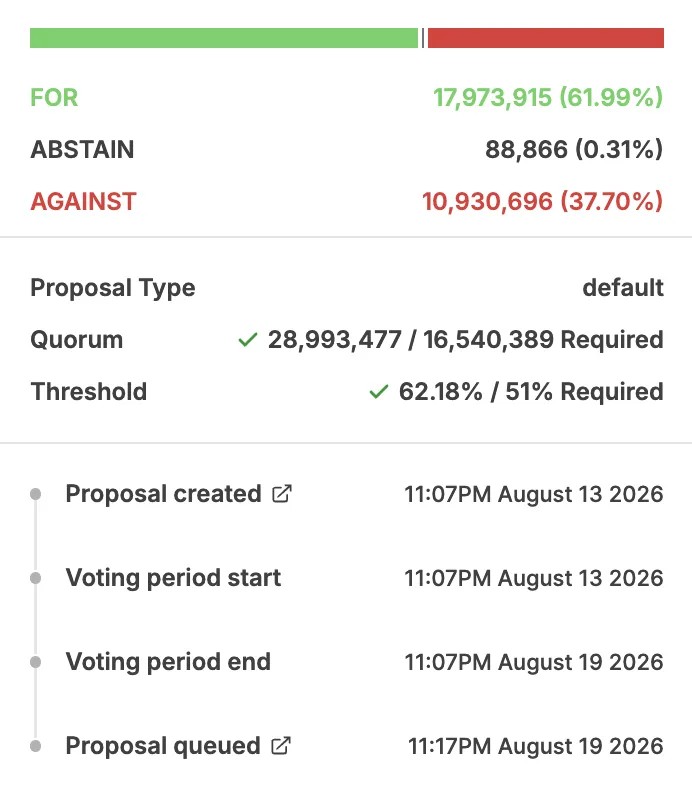Click the Proposal created timeline dot
Viewport: 692px width, 808px height.
click(x=36, y=494)
